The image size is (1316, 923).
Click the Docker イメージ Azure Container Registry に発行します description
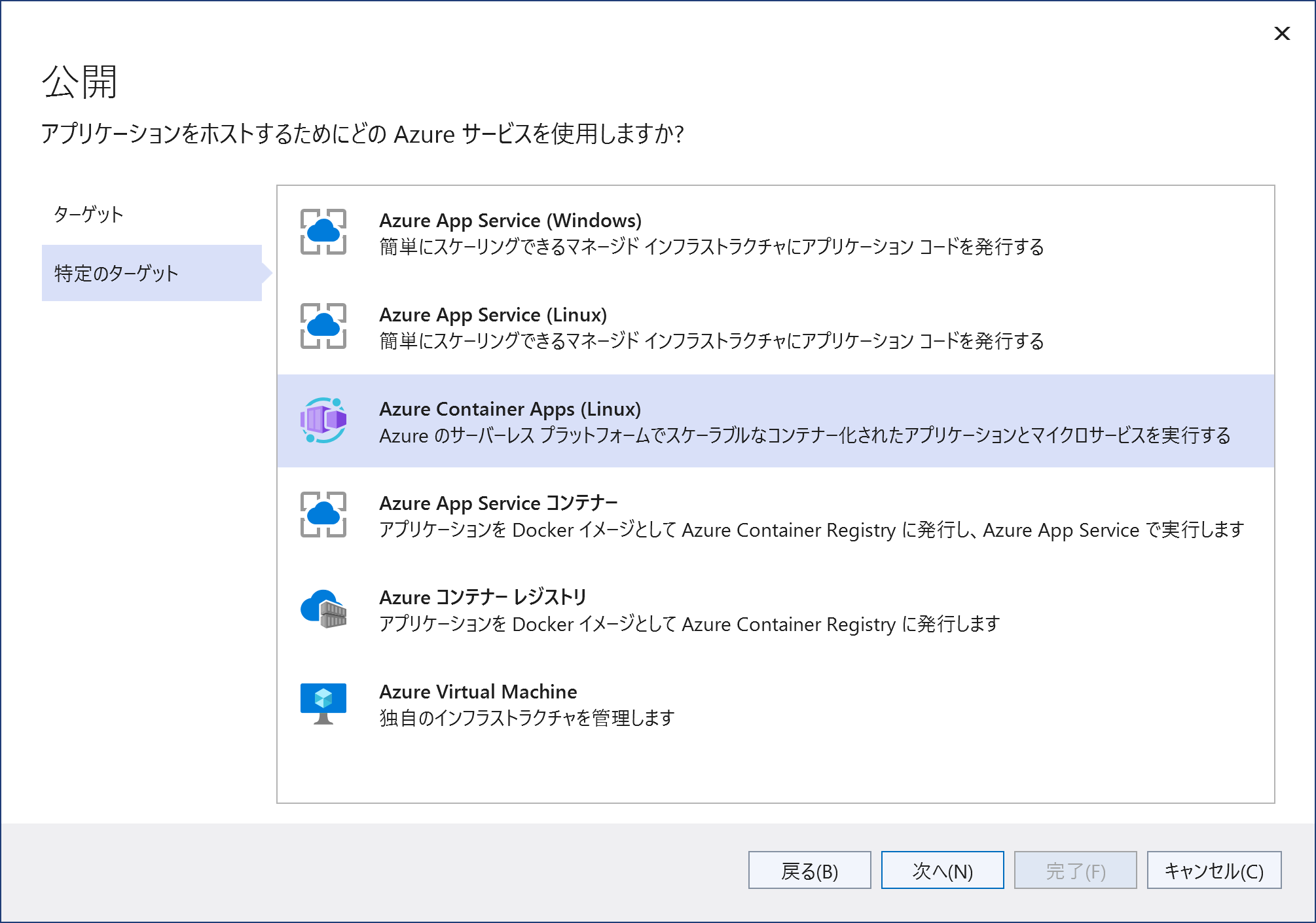[x=689, y=624]
